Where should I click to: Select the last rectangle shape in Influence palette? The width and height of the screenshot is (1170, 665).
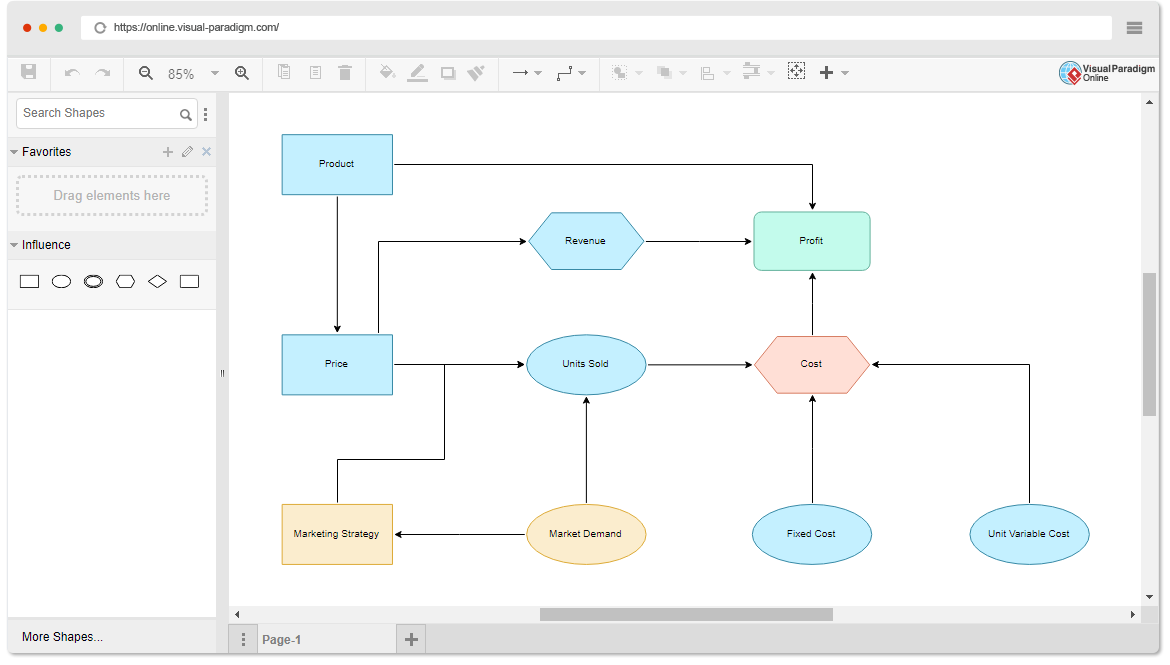click(190, 281)
